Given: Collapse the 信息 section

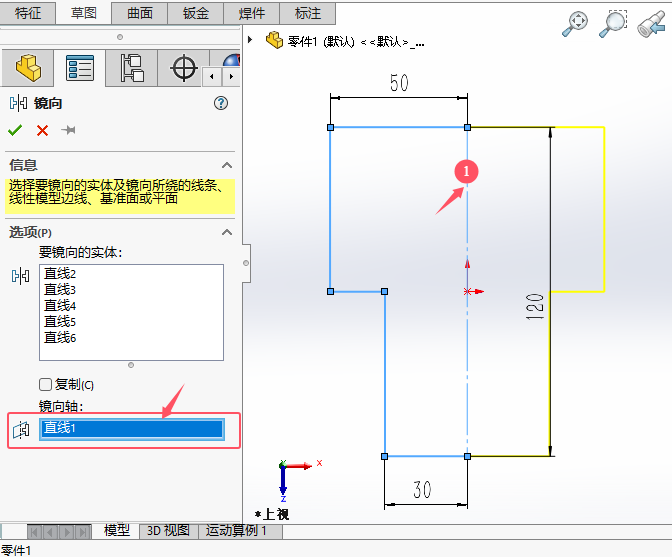Looking at the screenshot, I should point(227,165).
